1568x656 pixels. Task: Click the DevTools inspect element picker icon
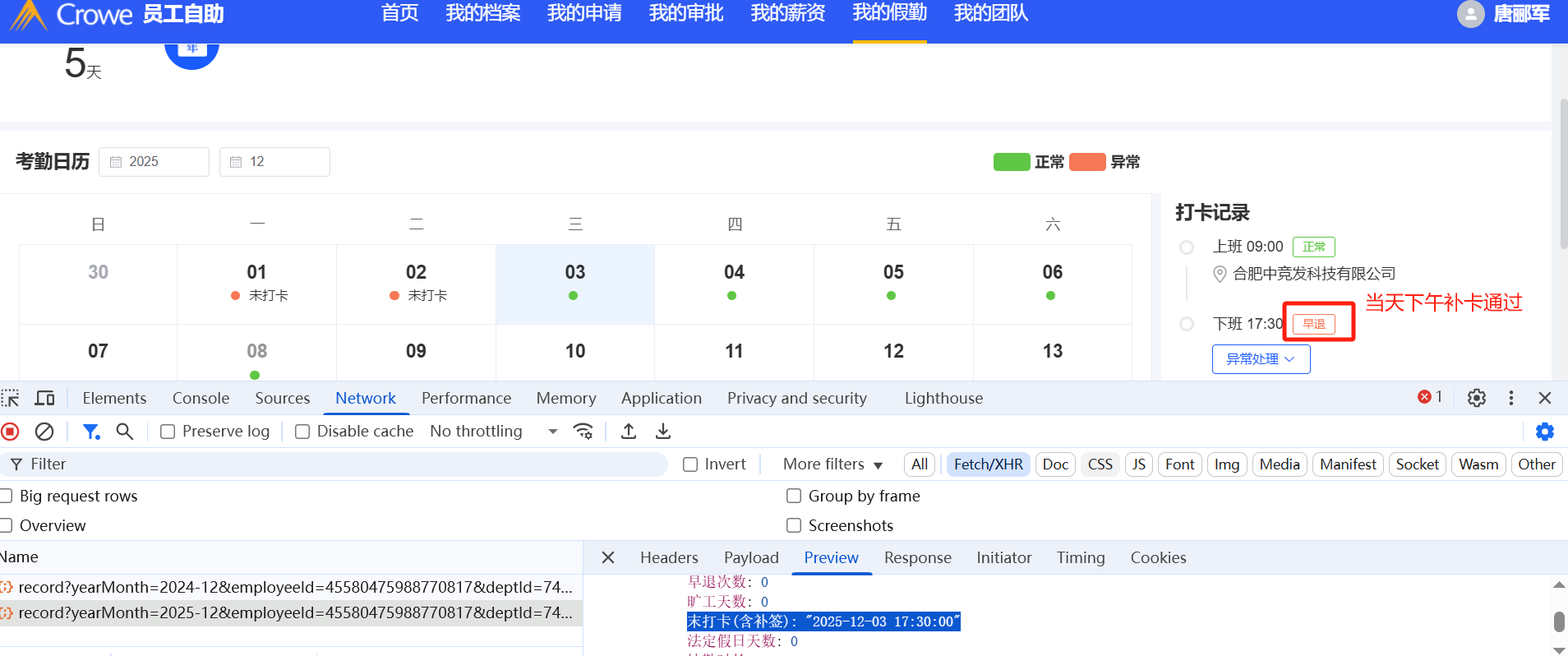(x=11, y=399)
